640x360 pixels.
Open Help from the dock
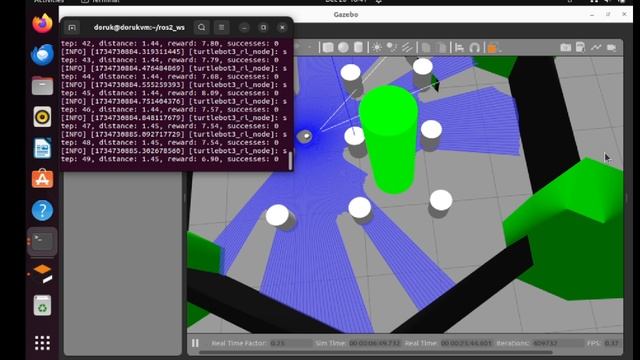pos(42,210)
